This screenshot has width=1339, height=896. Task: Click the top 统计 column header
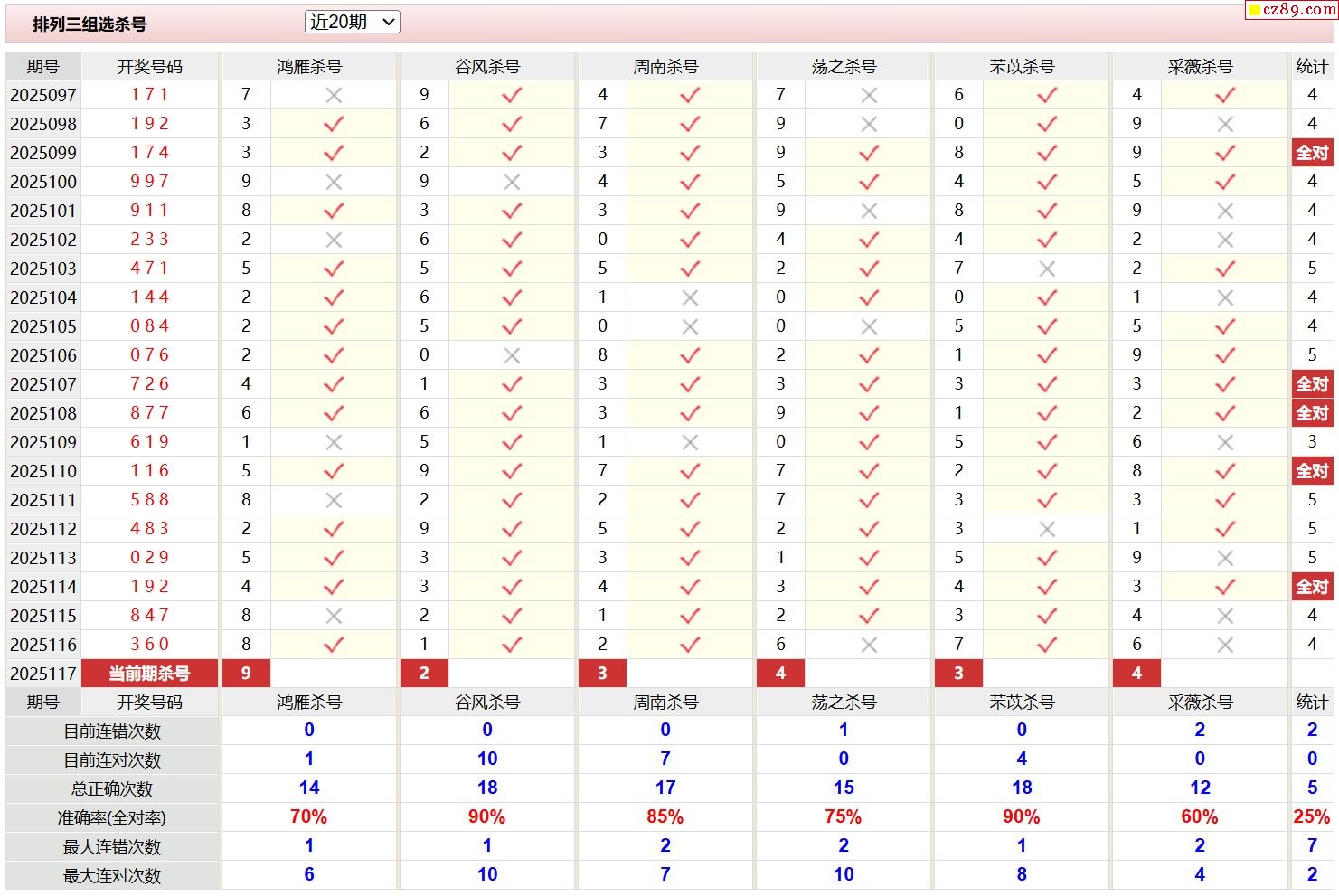(x=1312, y=66)
